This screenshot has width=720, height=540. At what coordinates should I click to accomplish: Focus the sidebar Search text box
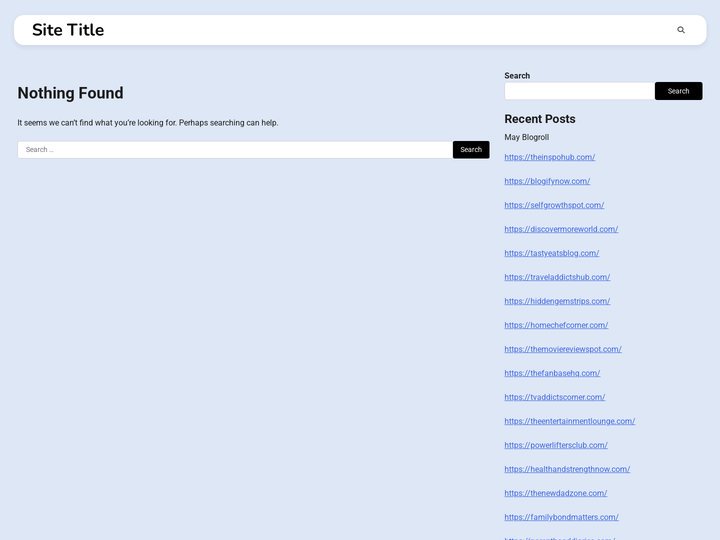click(579, 91)
